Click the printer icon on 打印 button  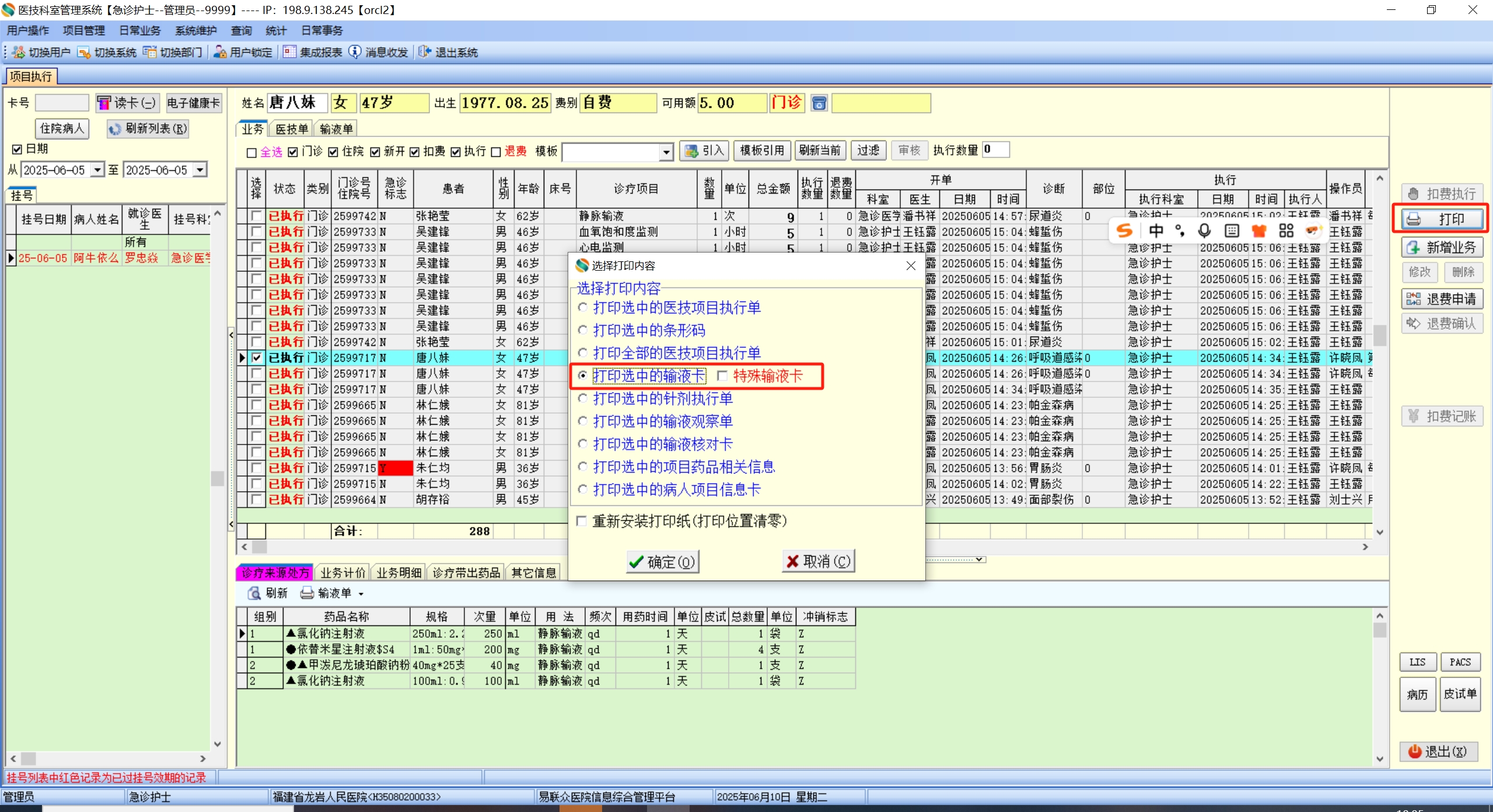(1414, 219)
